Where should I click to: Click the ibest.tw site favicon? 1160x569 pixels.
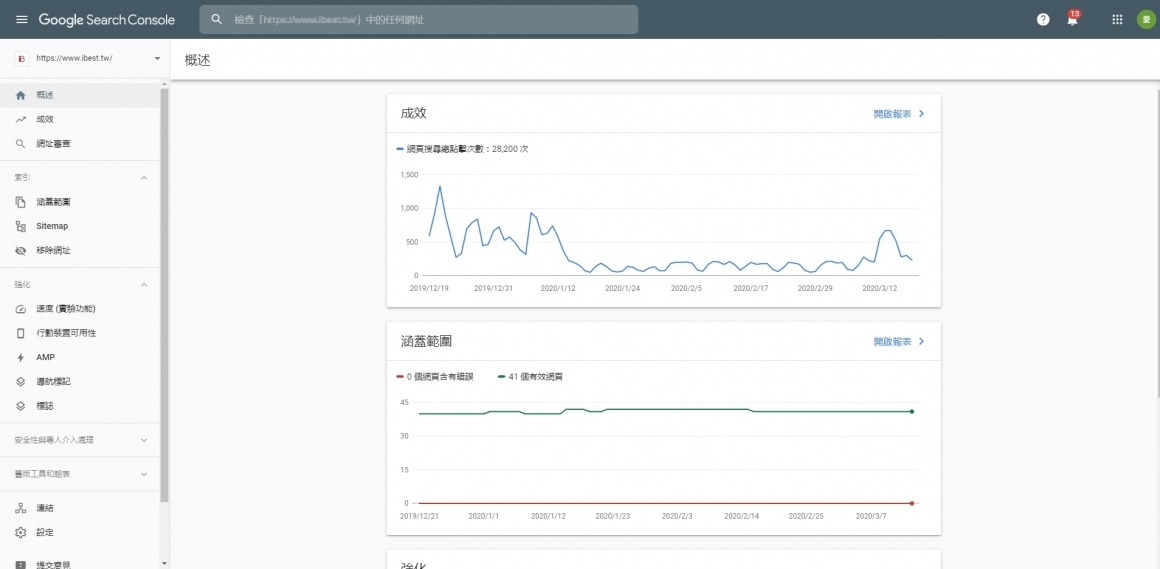pyautogui.click(x=21, y=58)
